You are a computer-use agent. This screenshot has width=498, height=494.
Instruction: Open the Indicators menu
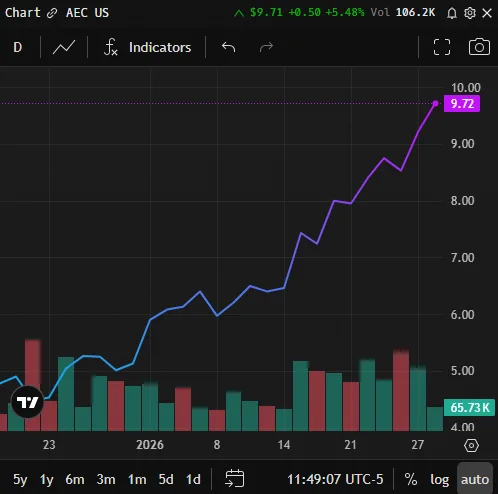160,47
